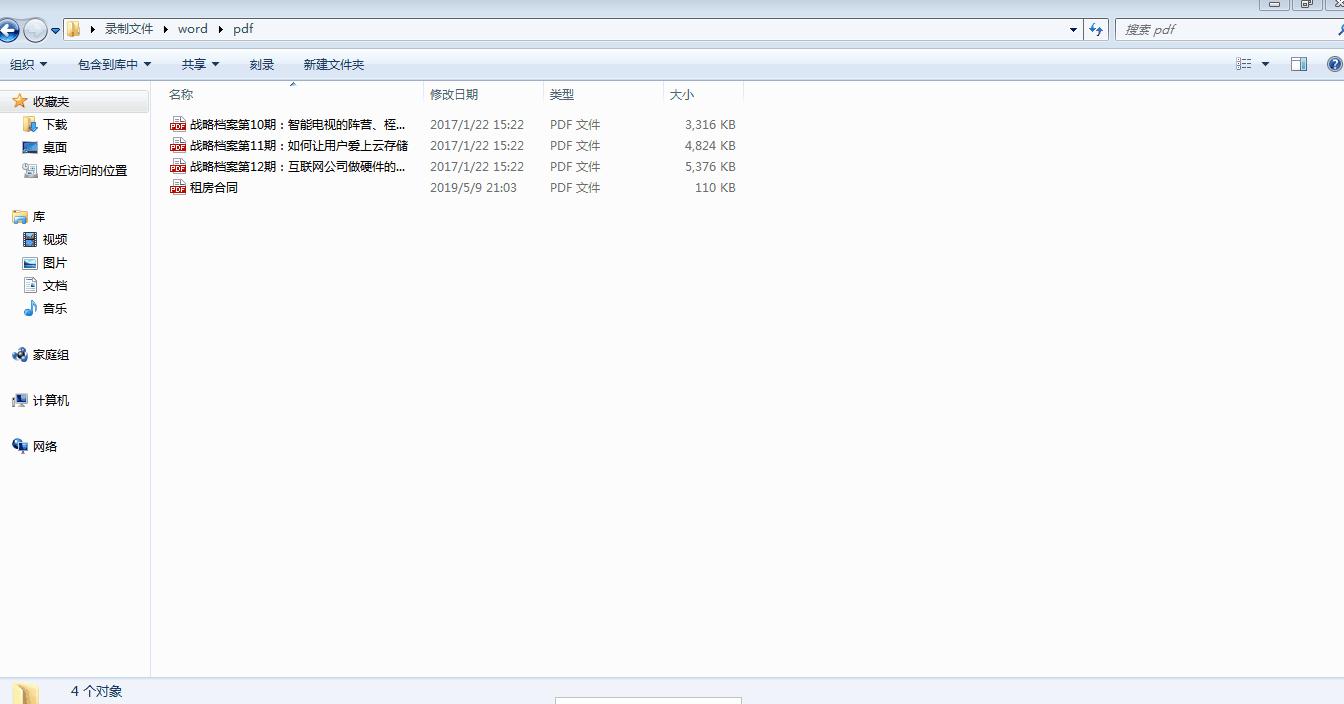
Task: Click the Back navigation arrow button
Action: tap(8, 30)
